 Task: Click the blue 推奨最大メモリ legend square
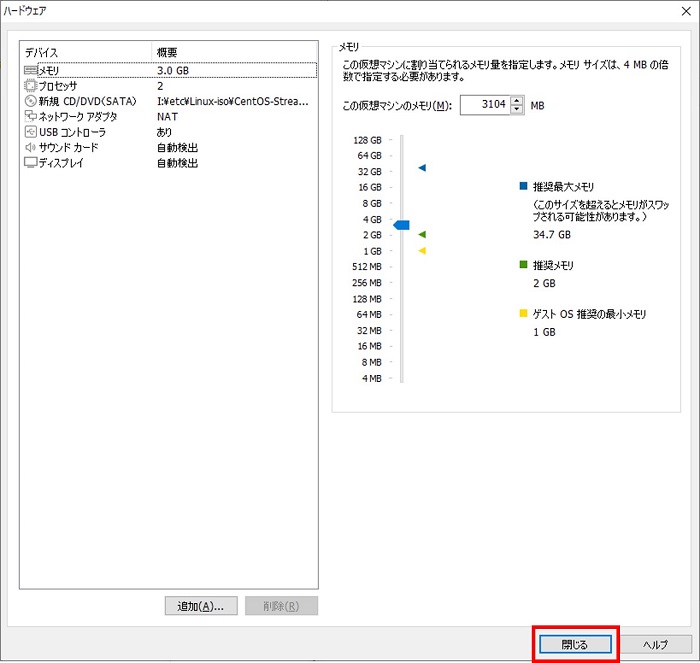524,186
